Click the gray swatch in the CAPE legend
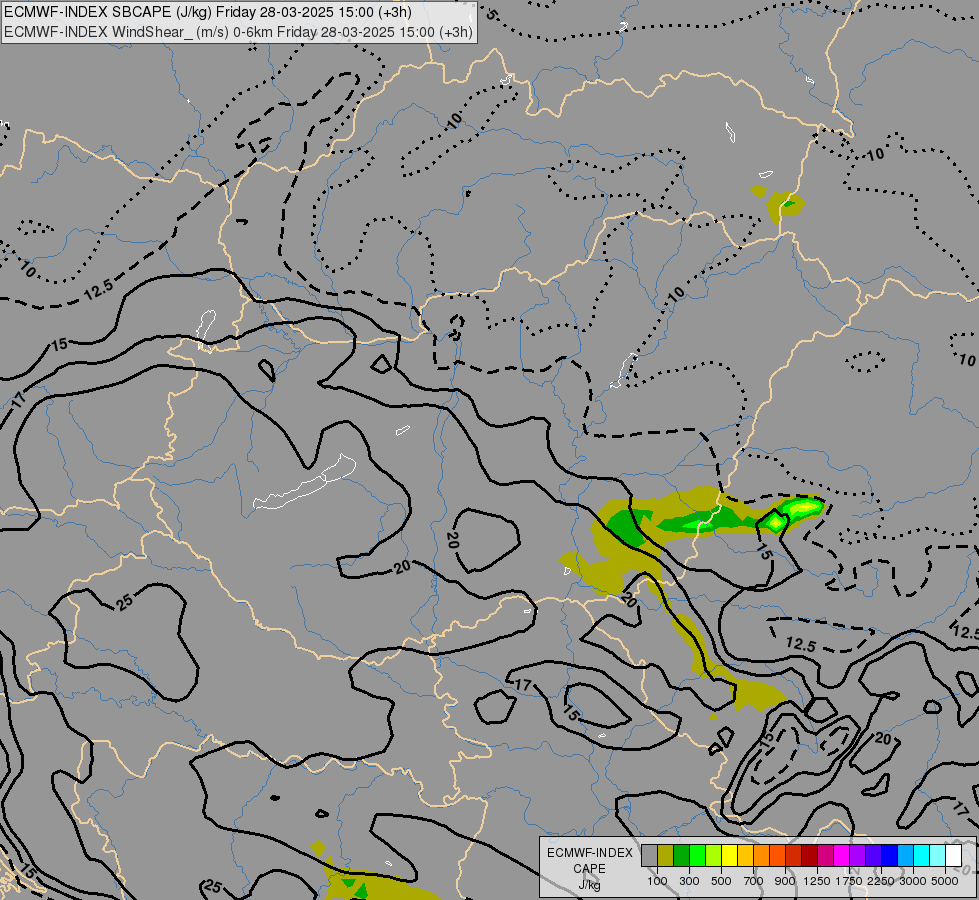 pos(649,856)
